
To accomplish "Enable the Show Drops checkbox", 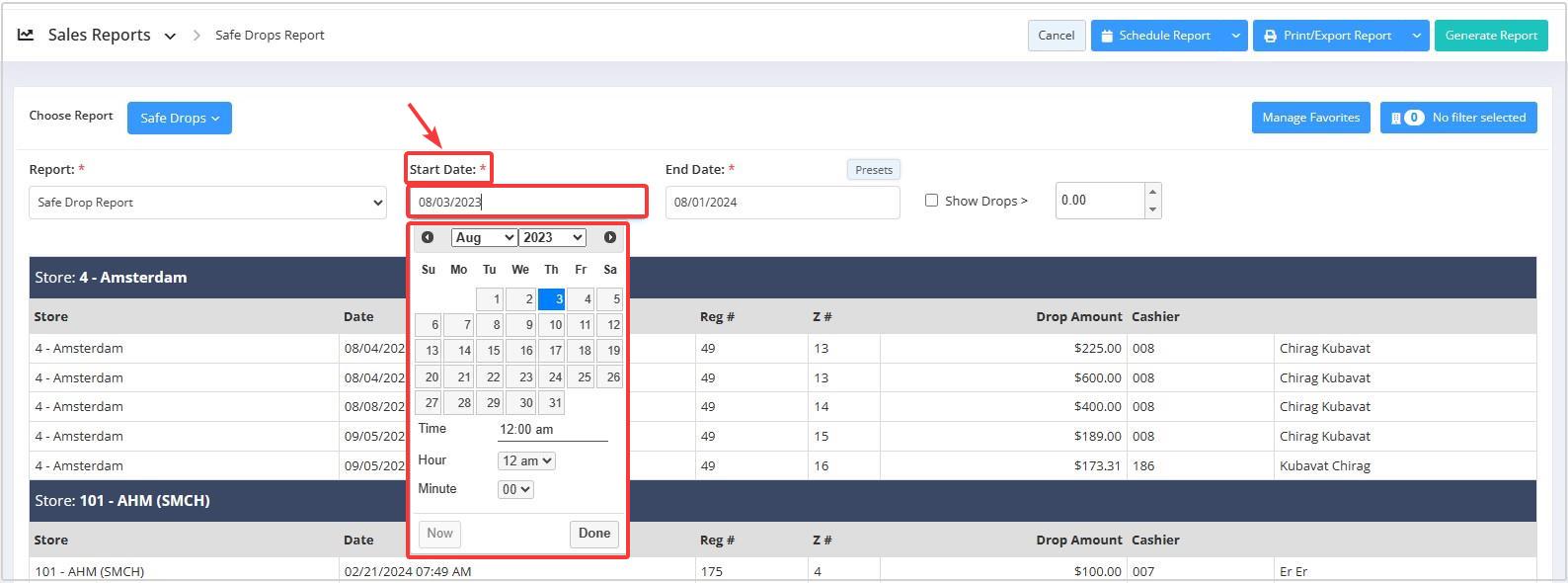I will pyautogui.click(x=931, y=201).
